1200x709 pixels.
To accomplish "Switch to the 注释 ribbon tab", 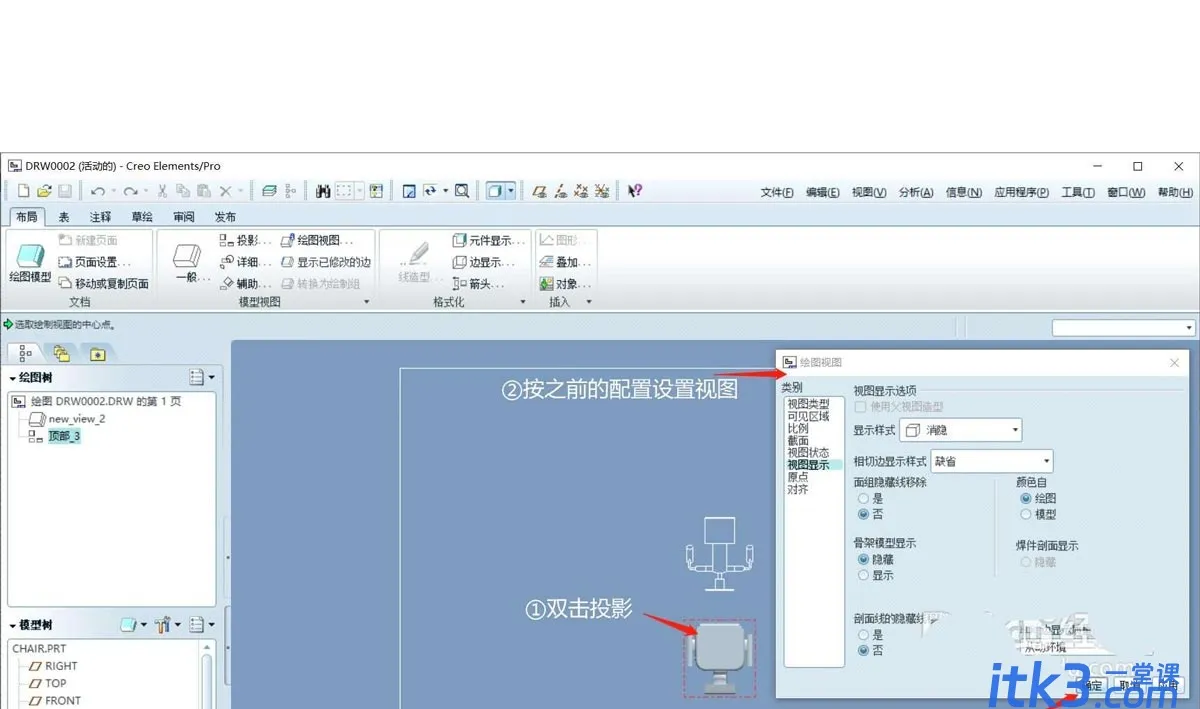I will point(100,217).
